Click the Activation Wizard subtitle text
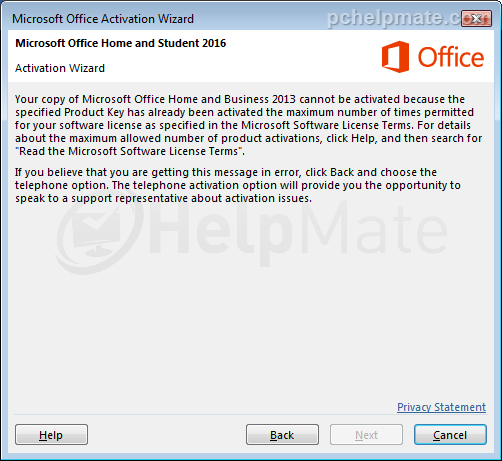Screen dimensions: 502x461 pyautogui.click(x=60, y=68)
